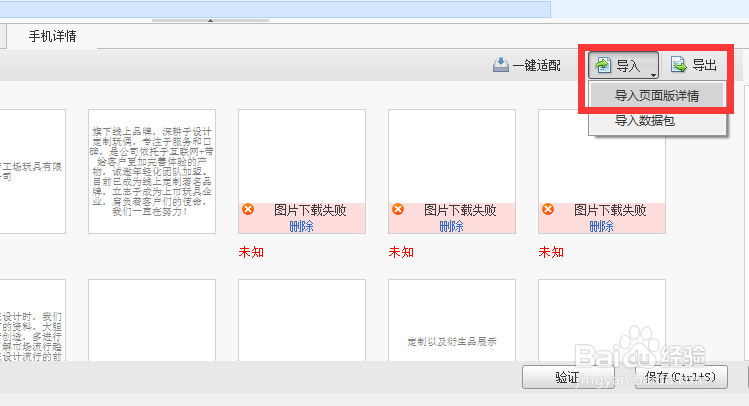Click 删除 link under first failed image

[301, 226]
